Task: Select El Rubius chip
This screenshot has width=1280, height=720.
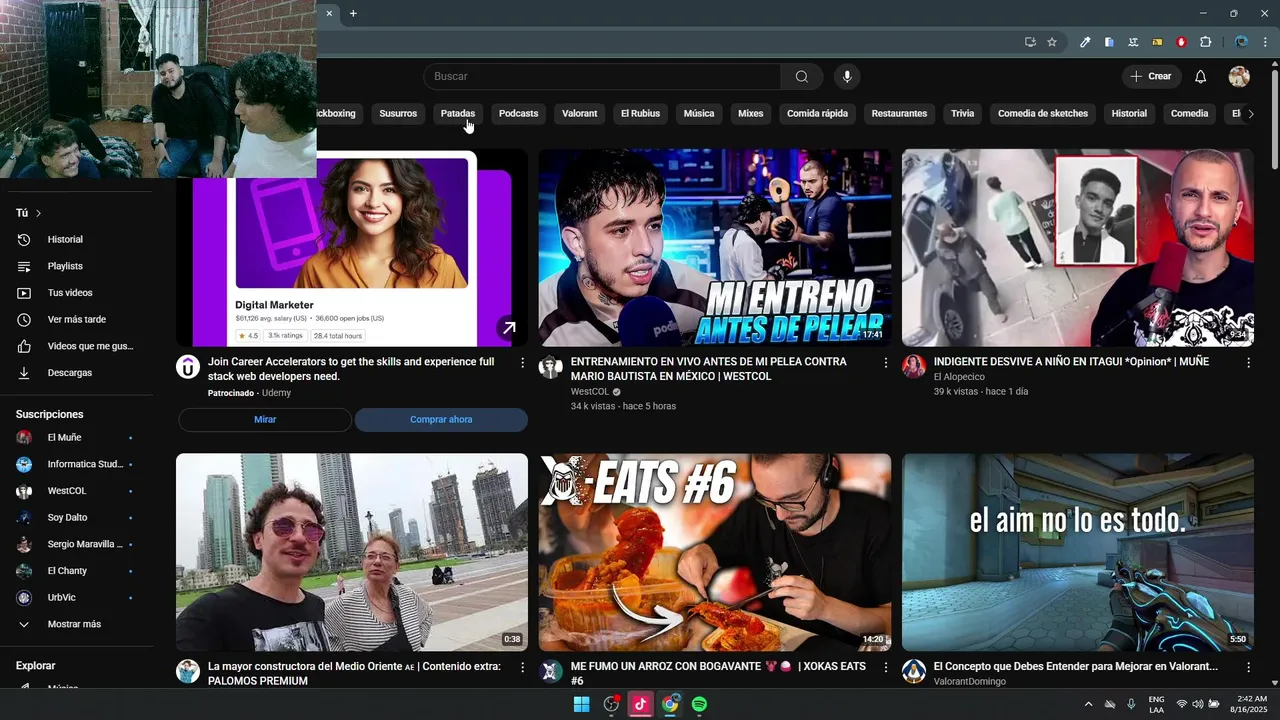Action: [640, 114]
